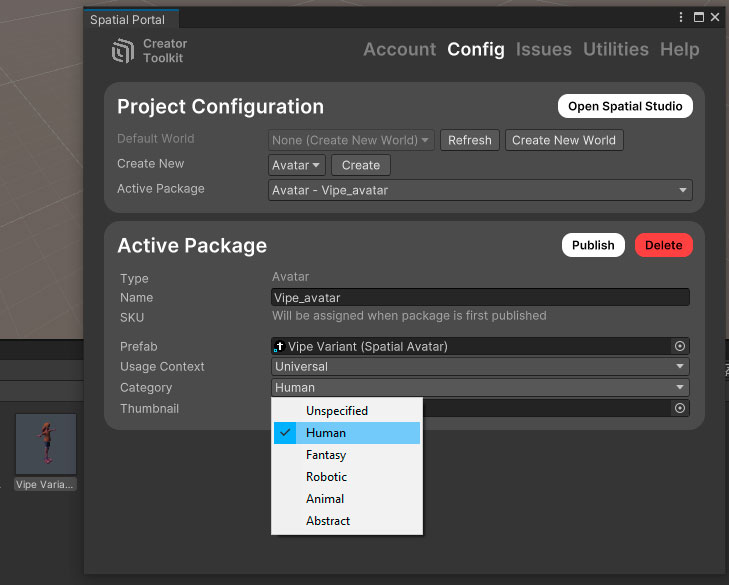Click into the Name field Vipe_avatar
This screenshot has height=585, width=729.
click(480, 297)
